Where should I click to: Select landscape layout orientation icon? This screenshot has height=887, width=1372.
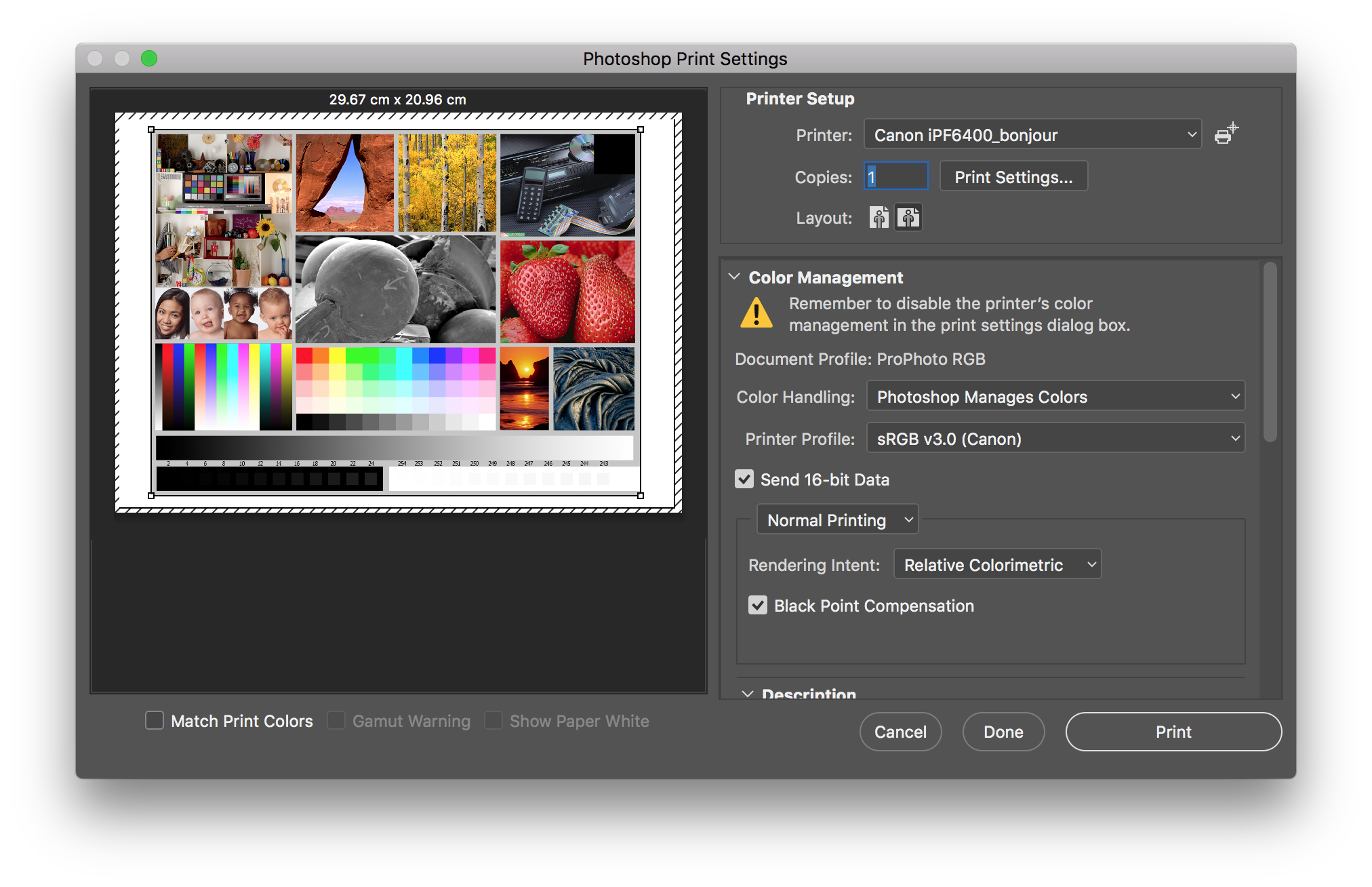(x=908, y=218)
